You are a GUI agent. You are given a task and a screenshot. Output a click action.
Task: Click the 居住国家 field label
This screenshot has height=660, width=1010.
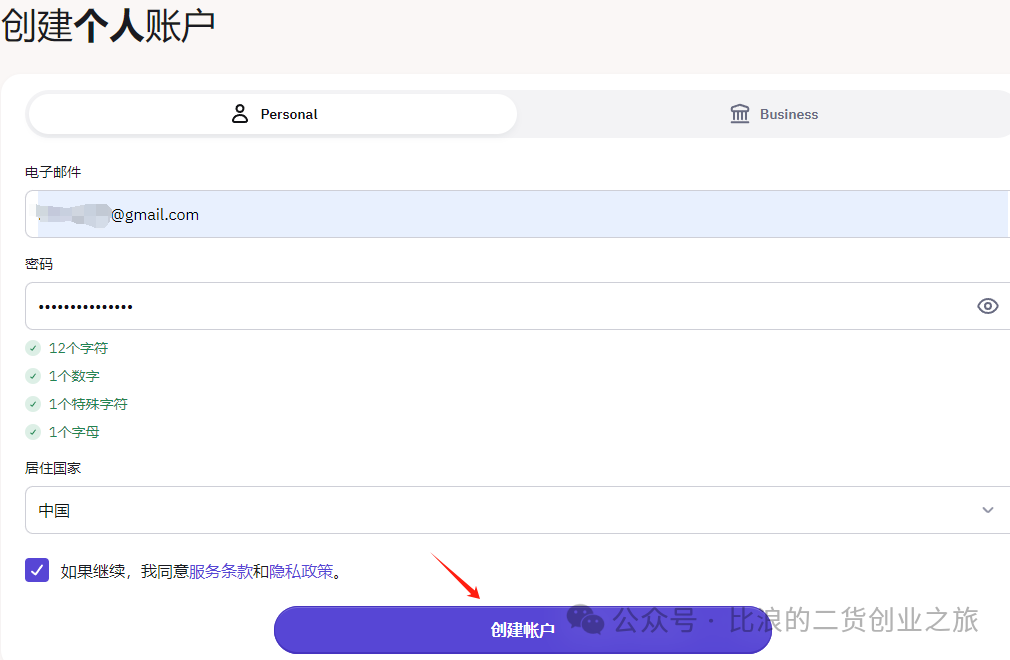(52, 468)
